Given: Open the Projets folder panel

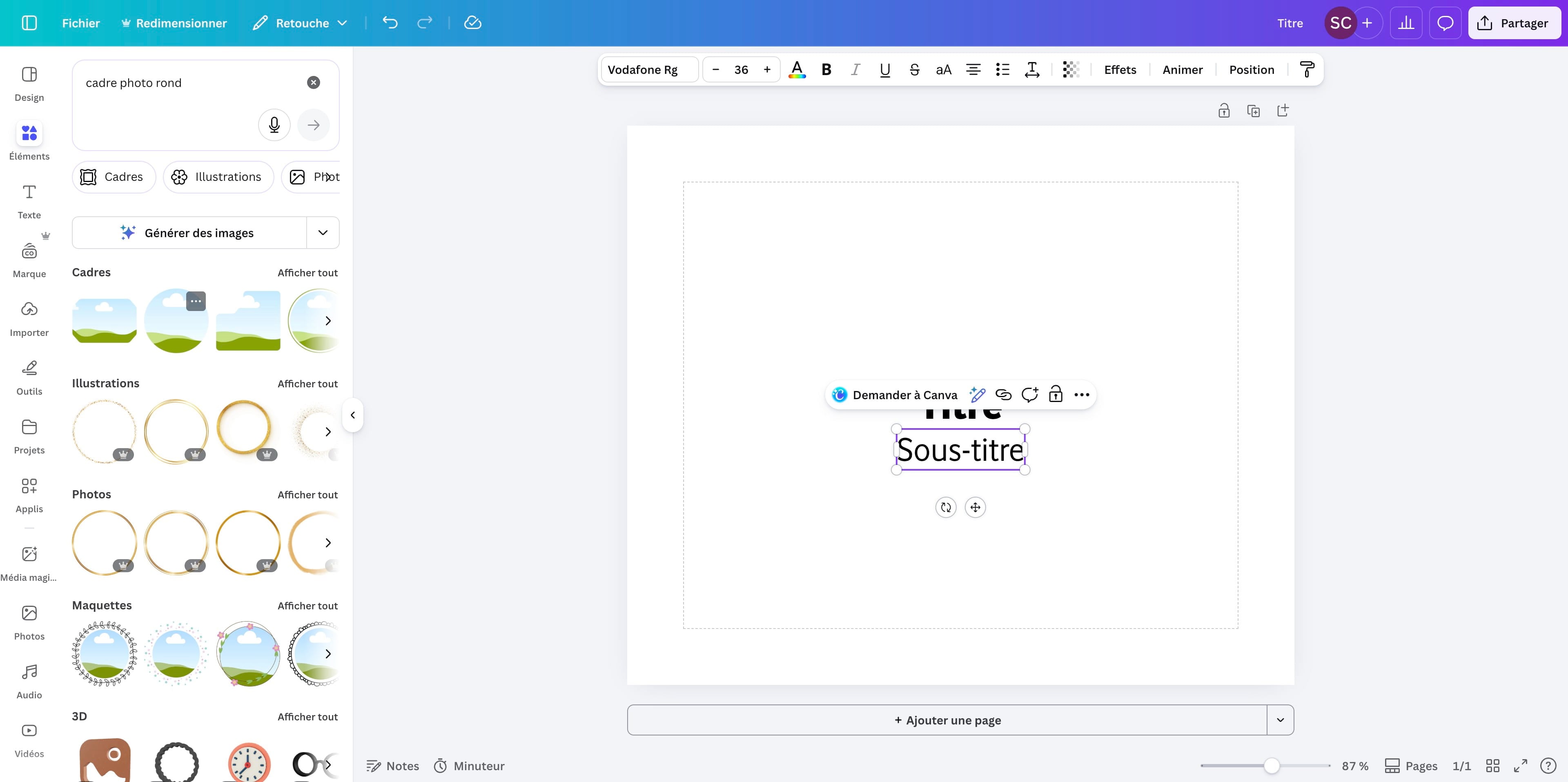Looking at the screenshot, I should (29, 436).
